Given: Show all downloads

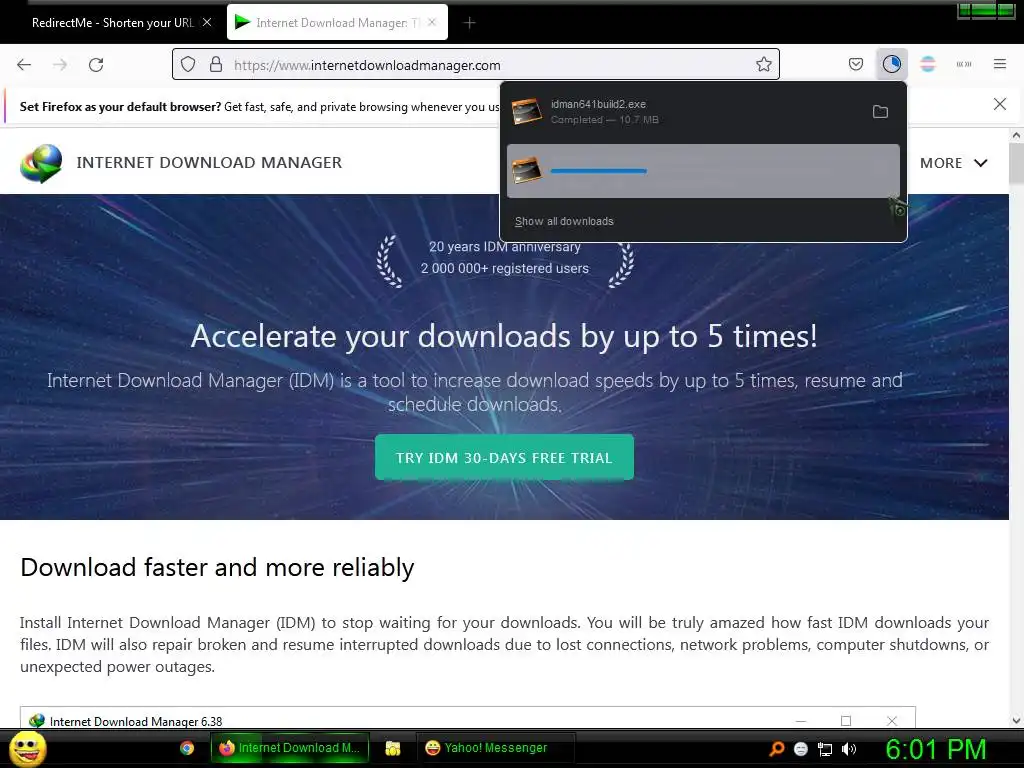Looking at the screenshot, I should 564,221.
